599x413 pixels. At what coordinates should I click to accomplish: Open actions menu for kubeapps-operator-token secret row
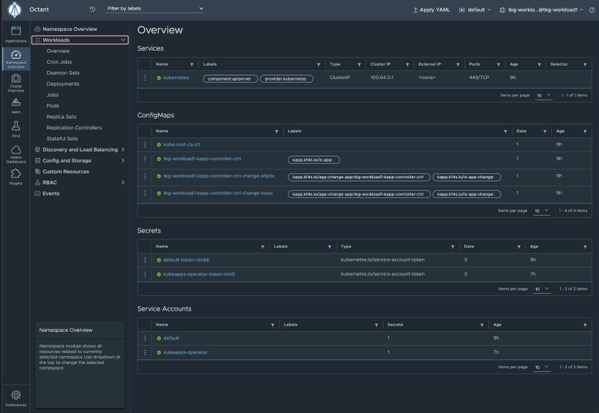coord(145,274)
